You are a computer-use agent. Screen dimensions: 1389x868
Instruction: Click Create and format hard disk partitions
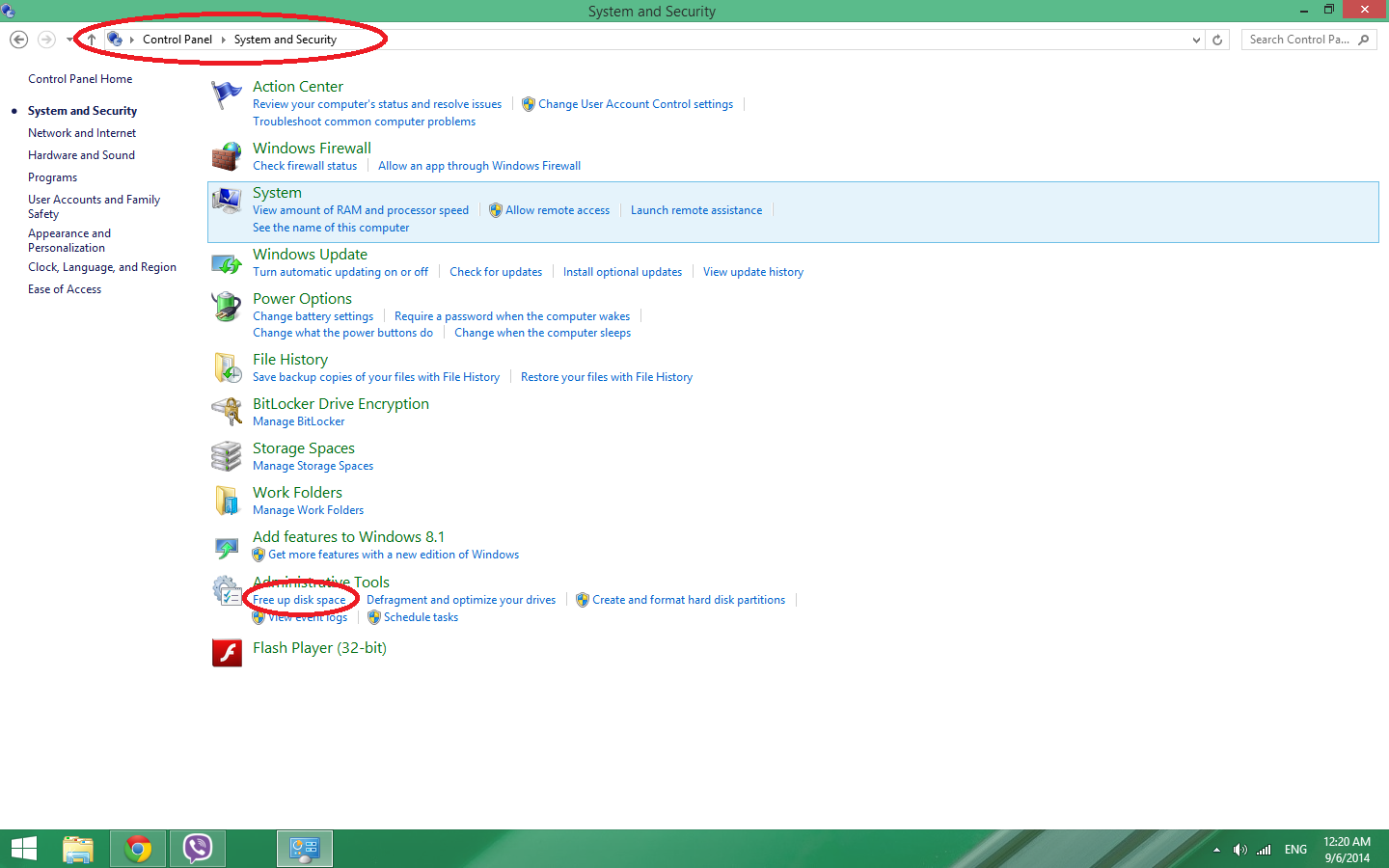pyautogui.click(x=689, y=600)
